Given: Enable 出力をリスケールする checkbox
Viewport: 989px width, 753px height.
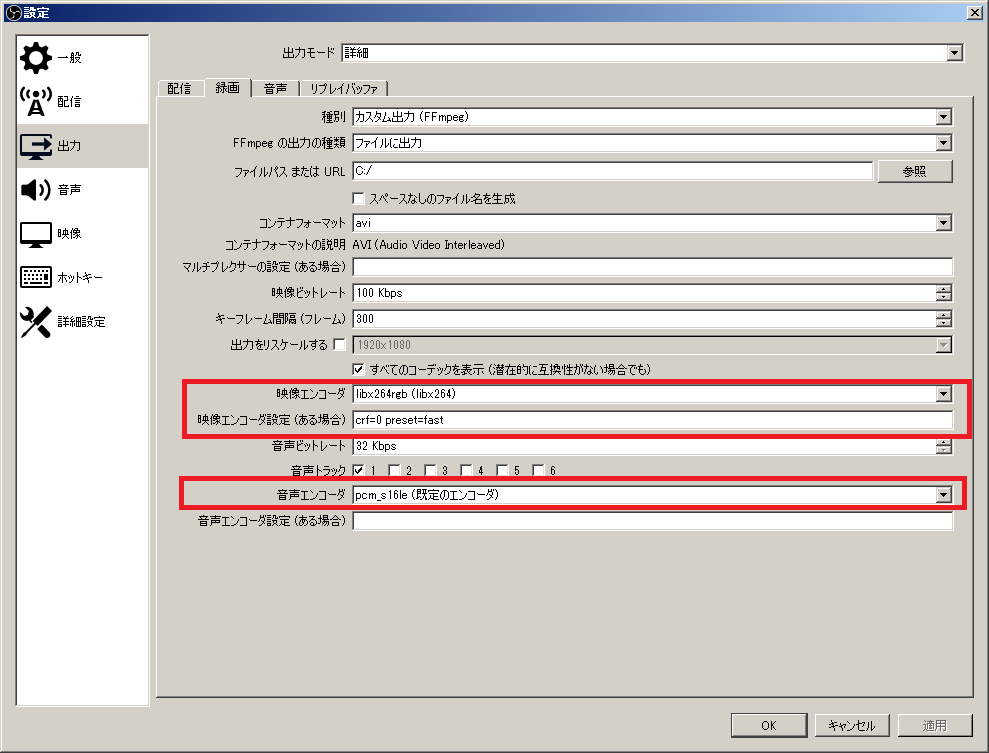Looking at the screenshot, I should (339, 345).
